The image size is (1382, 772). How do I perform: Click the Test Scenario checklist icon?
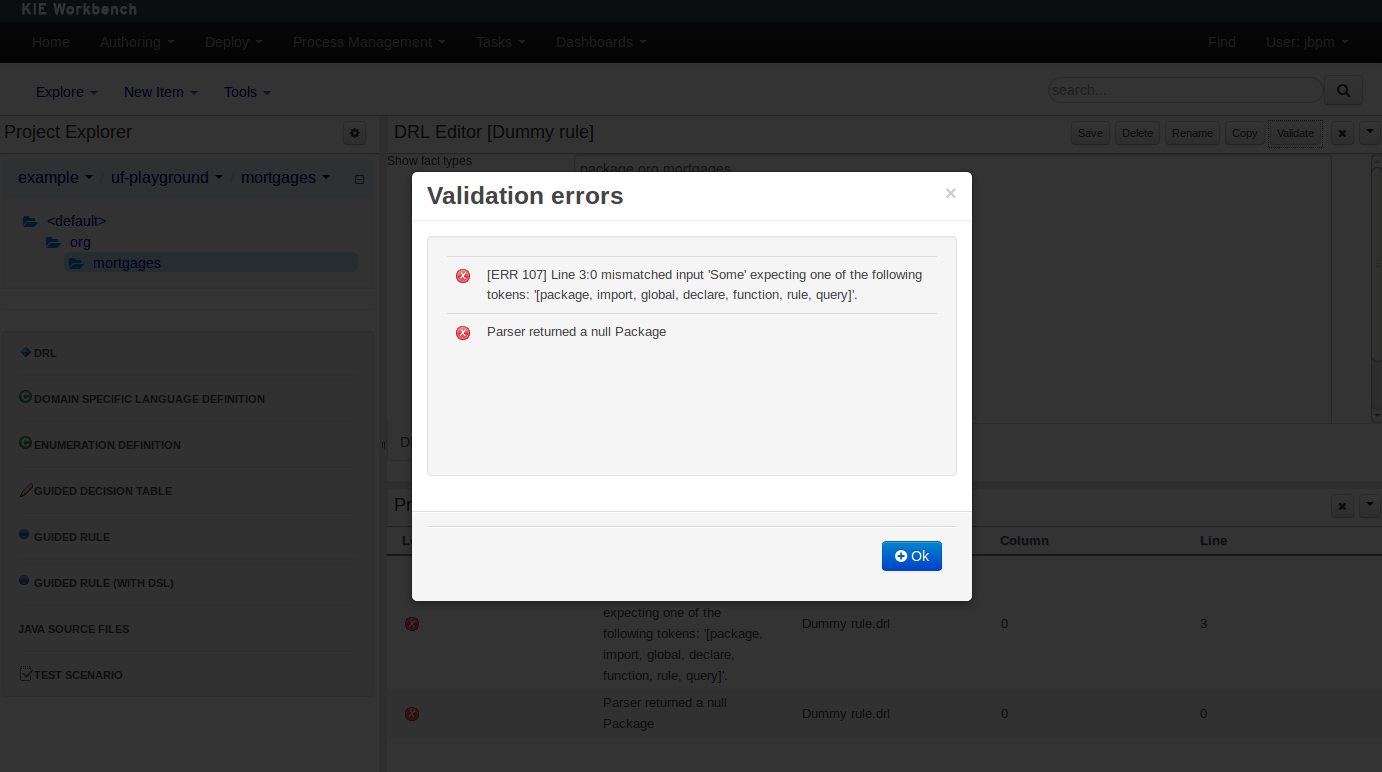(x=26, y=674)
